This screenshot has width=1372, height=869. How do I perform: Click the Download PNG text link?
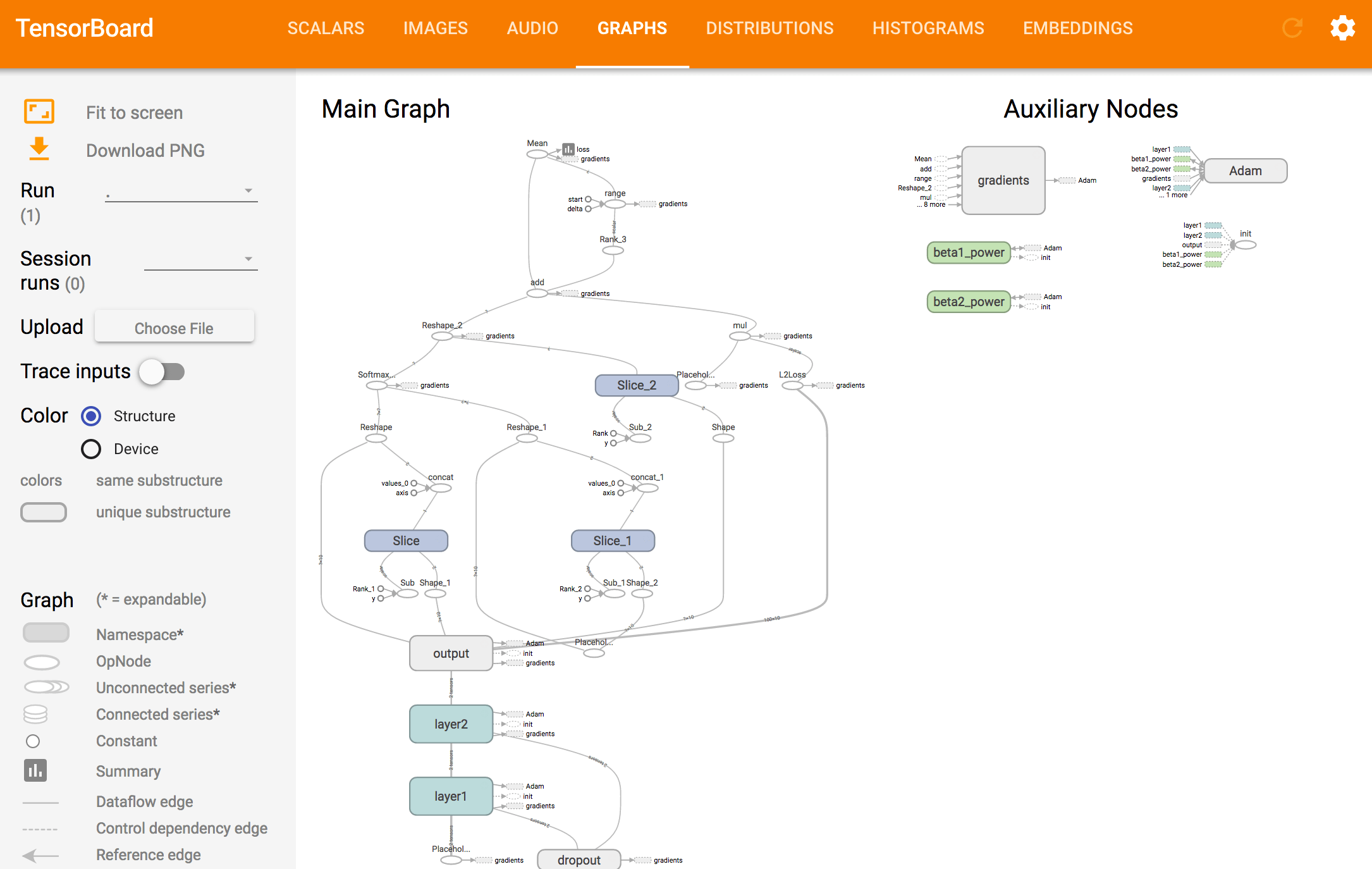pos(145,151)
